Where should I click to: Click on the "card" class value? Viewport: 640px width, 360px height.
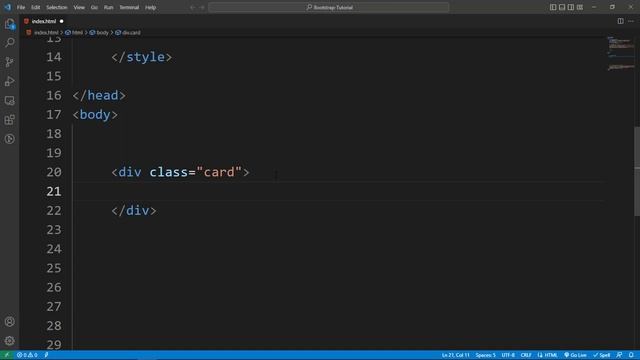coord(219,172)
